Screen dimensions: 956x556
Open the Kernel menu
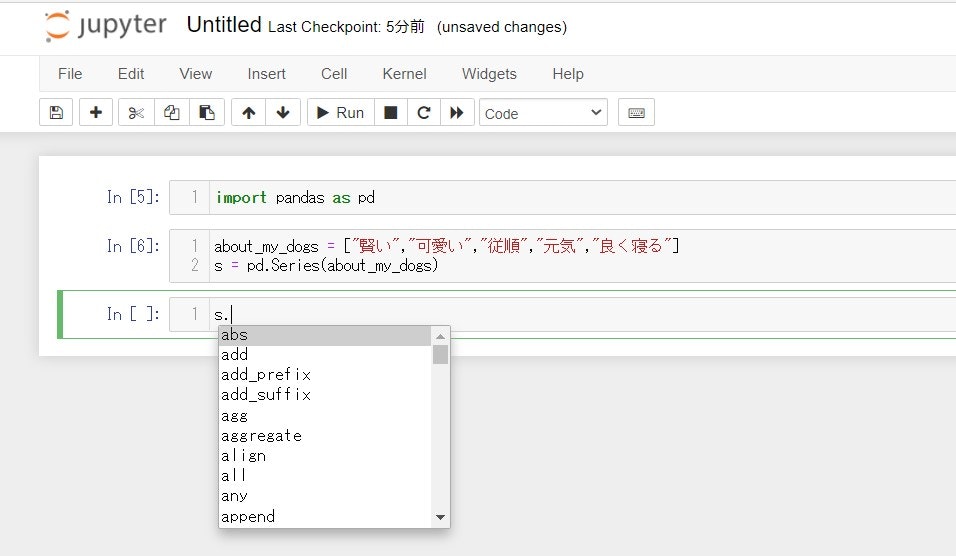404,74
